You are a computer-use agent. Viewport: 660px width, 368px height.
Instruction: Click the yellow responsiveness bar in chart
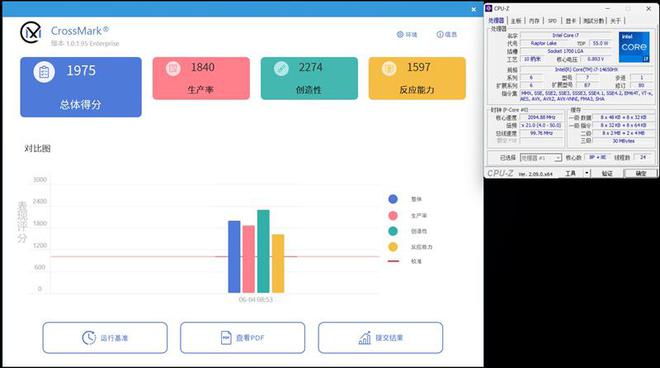[x=278, y=264]
